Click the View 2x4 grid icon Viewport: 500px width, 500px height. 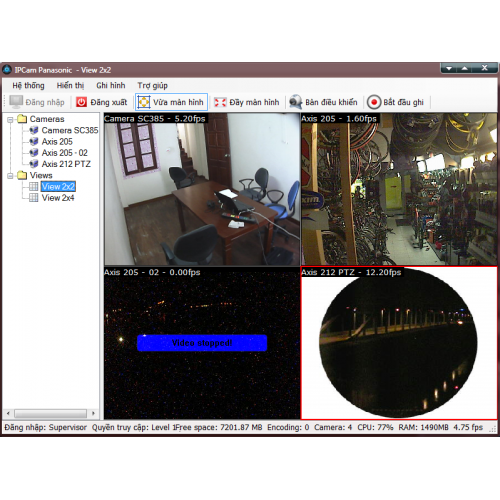[34, 198]
